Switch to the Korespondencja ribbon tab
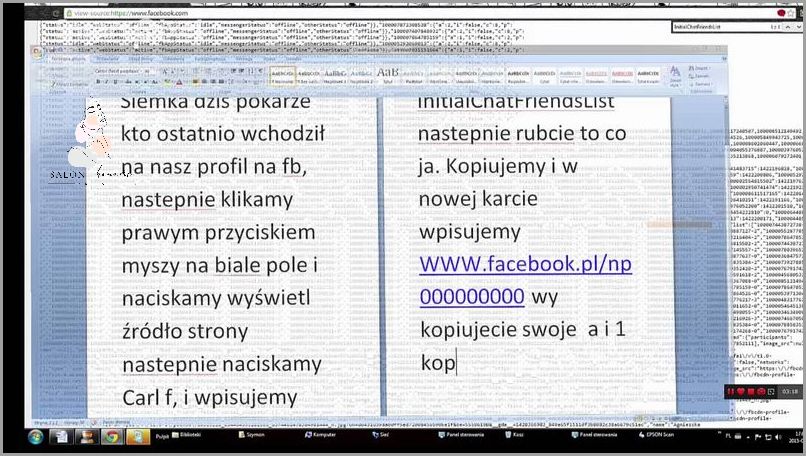 click(x=210, y=59)
